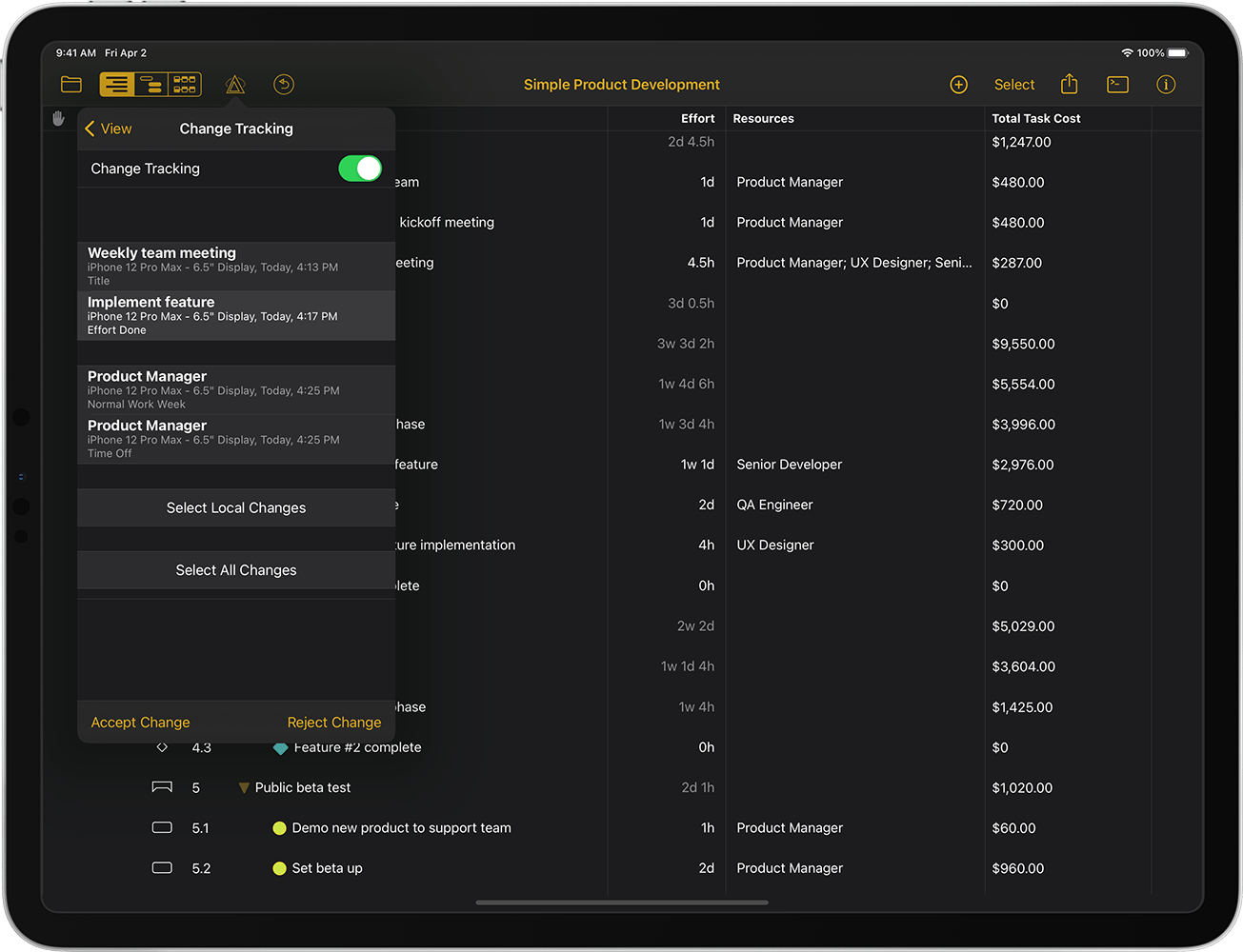Tap the Effort column header
This screenshot has width=1243, height=952.
(x=697, y=119)
